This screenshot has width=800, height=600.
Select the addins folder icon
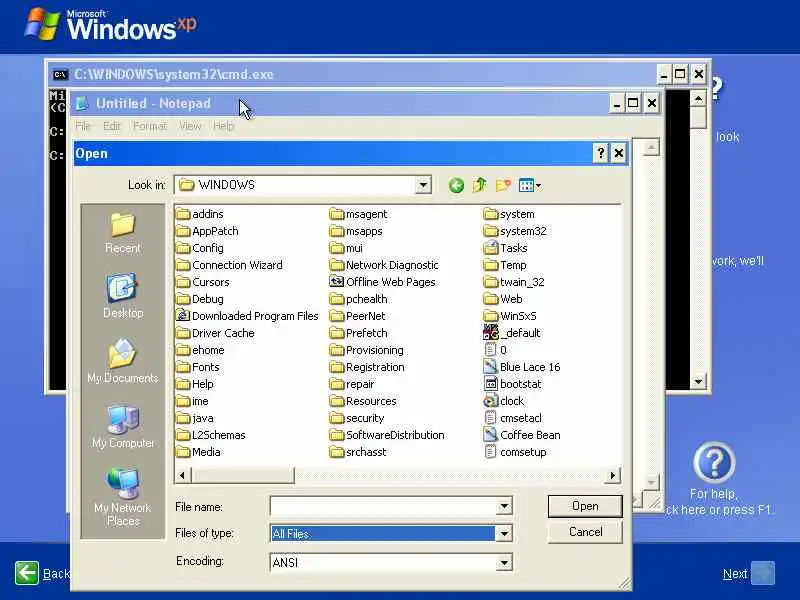click(x=183, y=214)
